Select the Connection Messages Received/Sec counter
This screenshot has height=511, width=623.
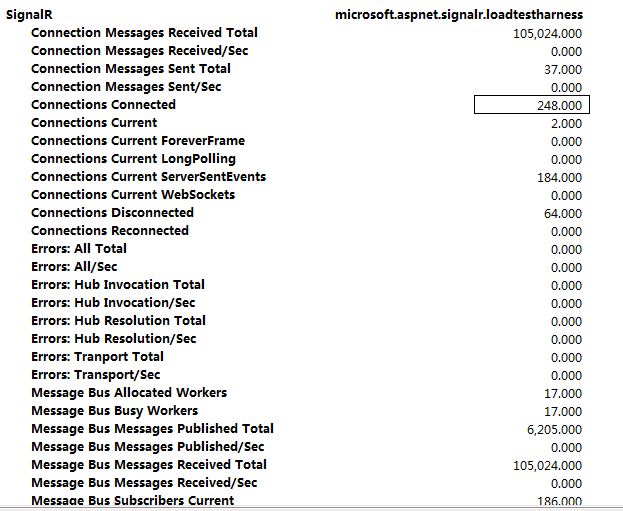coord(139,51)
